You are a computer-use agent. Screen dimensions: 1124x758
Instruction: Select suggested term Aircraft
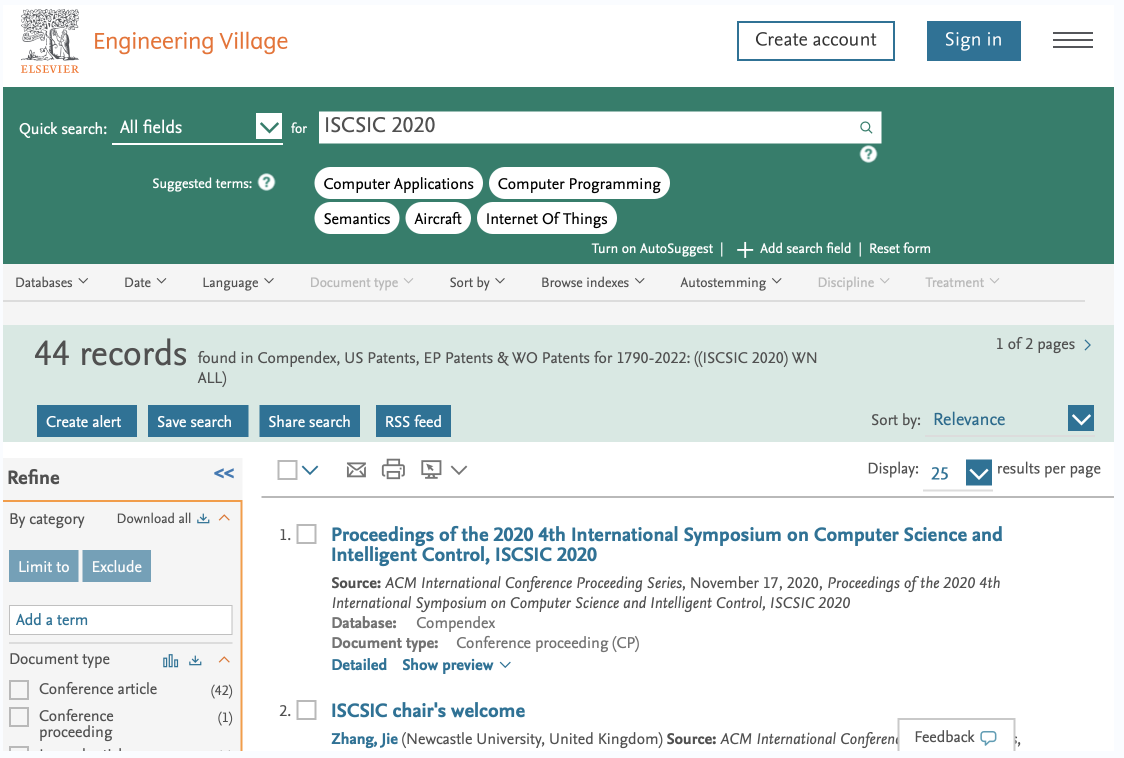click(438, 219)
